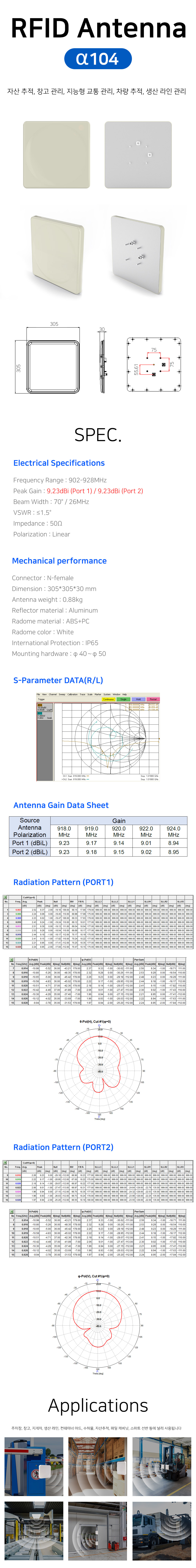Image resolution: width=196 pixels, height=1568 pixels.
Task: Select the "Dimension : 305*305*30 mm" line
Action: [x=54, y=589]
